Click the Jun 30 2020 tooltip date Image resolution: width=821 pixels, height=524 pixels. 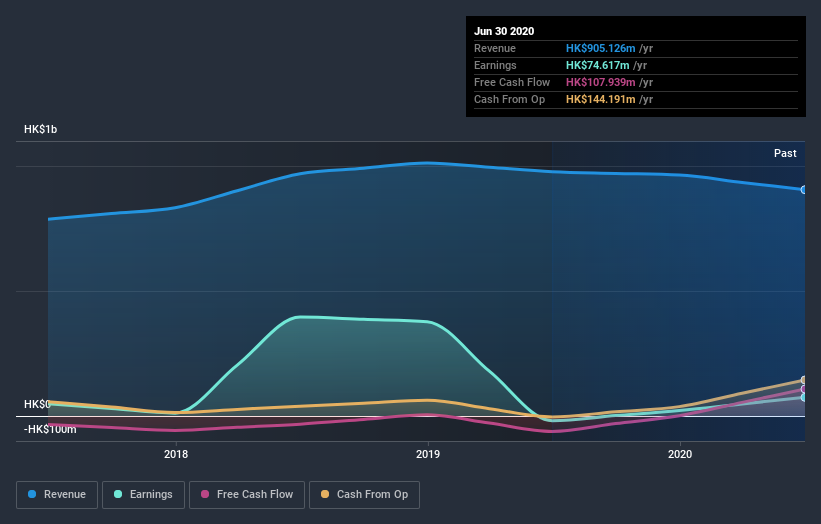point(504,31)
